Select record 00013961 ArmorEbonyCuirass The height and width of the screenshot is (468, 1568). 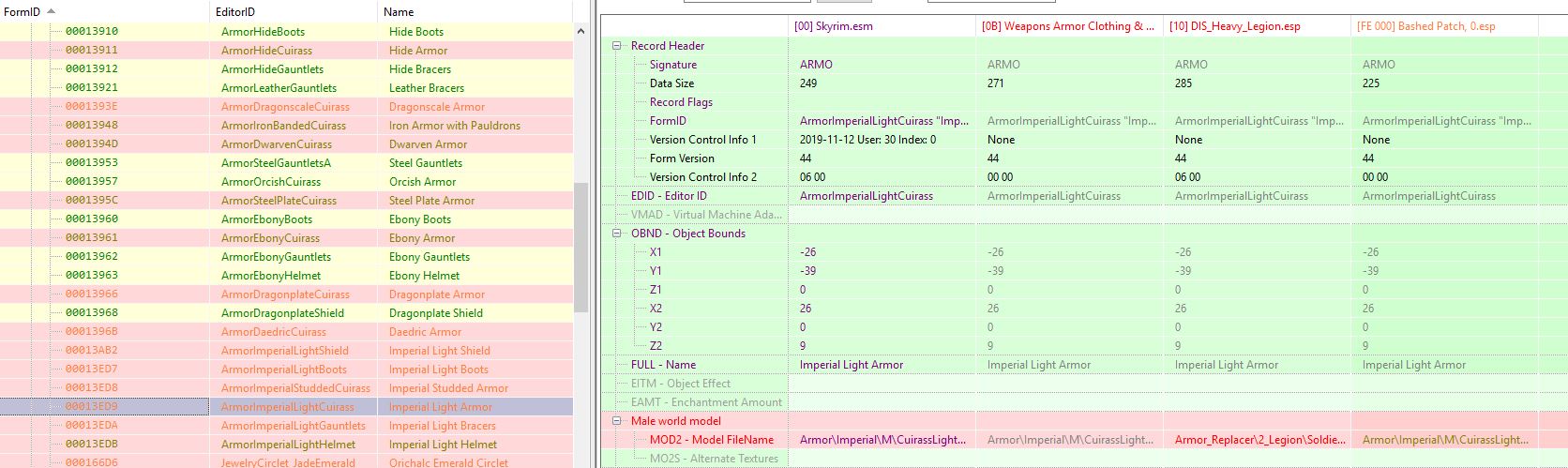point(286,237)
